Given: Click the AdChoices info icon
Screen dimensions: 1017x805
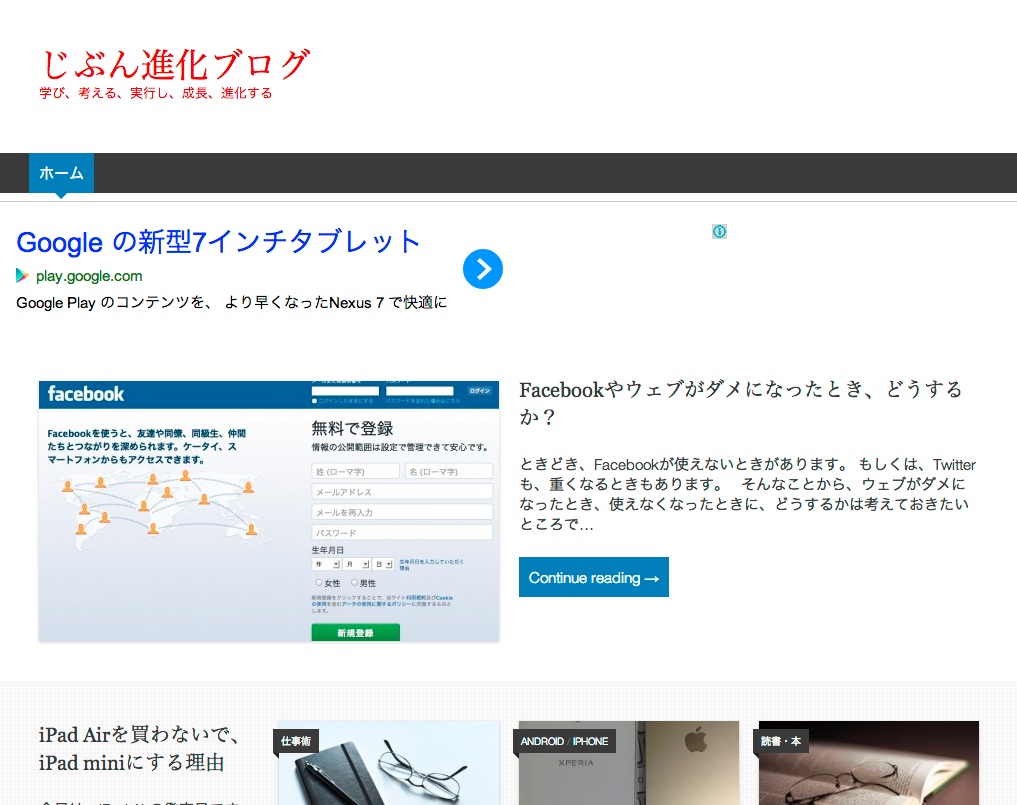Looking at the screenshot, I should tap(719, 232).
